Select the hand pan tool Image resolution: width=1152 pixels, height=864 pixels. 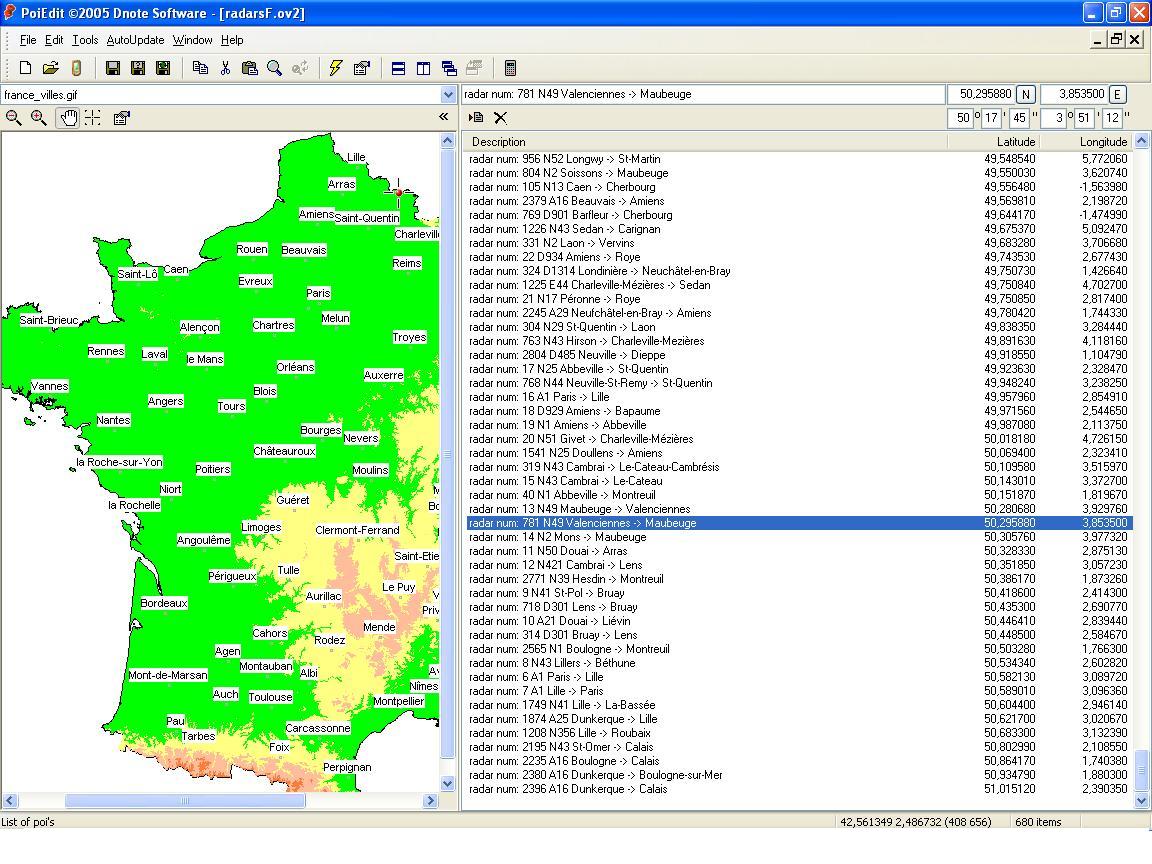point(67,118)
